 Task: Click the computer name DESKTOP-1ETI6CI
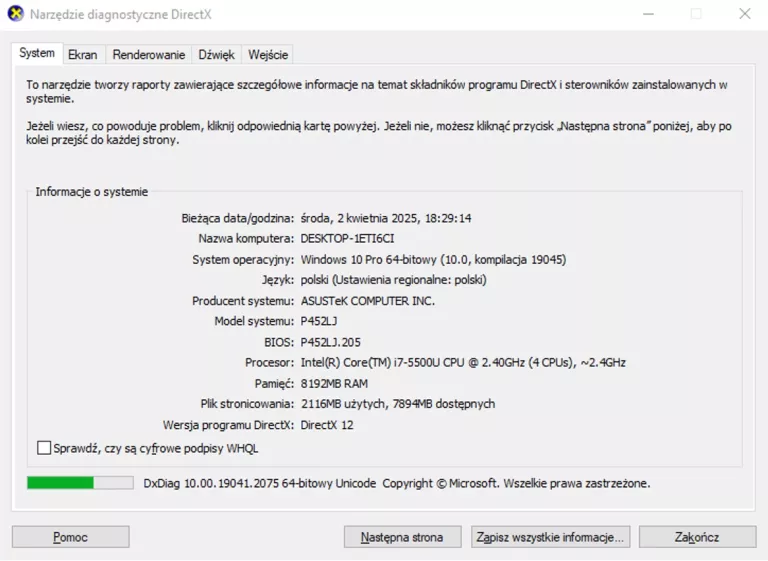(x=347, y=239)
